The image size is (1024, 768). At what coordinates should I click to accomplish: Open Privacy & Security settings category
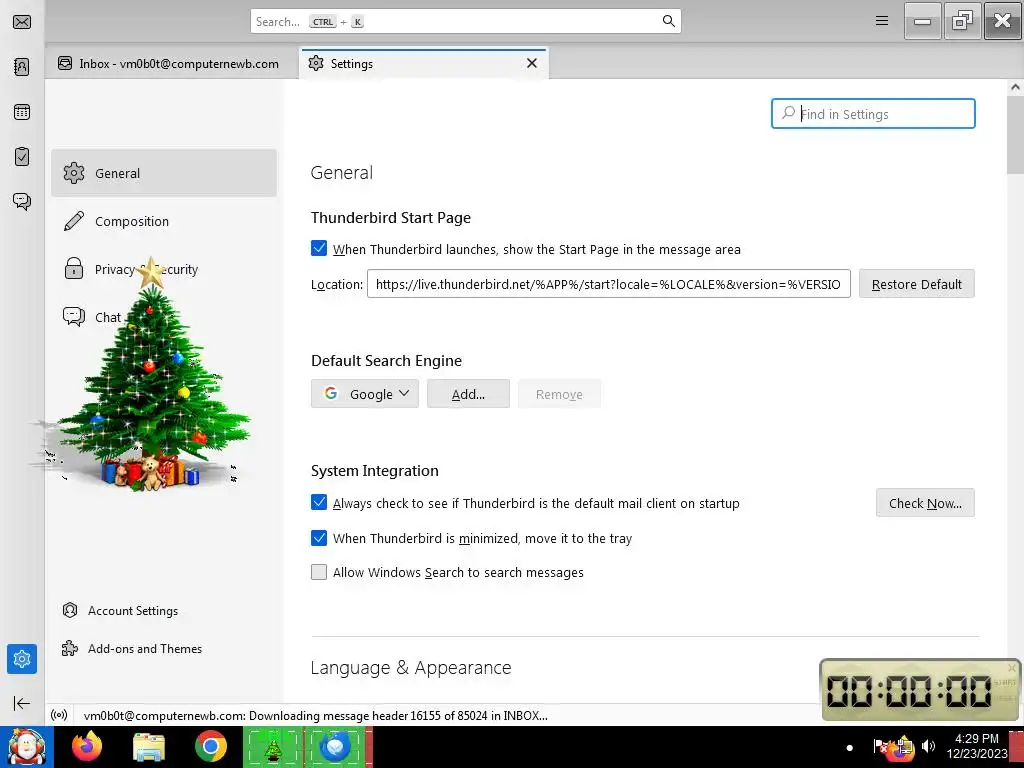click(x=164, y=269)
